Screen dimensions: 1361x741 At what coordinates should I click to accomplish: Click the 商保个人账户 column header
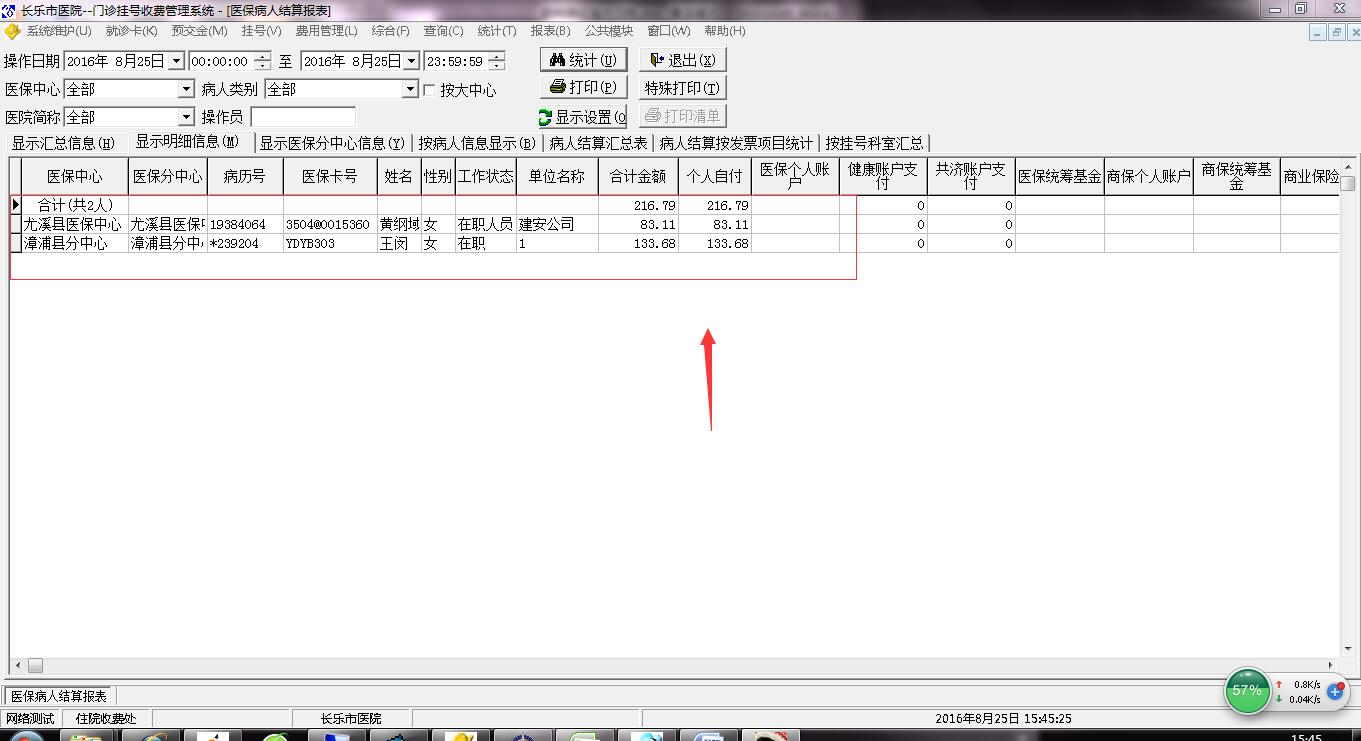coord(1149,176)
